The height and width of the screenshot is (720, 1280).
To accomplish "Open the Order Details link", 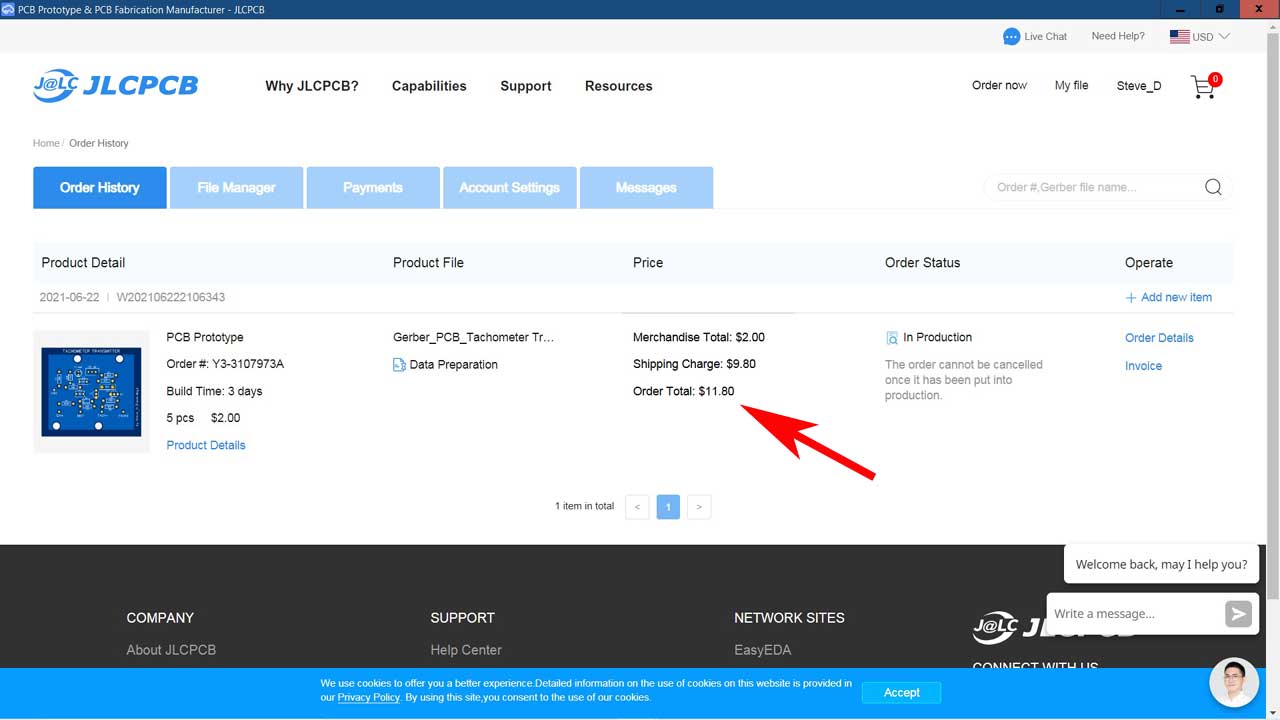I will pyautogui.click(x=1159, y=338).
